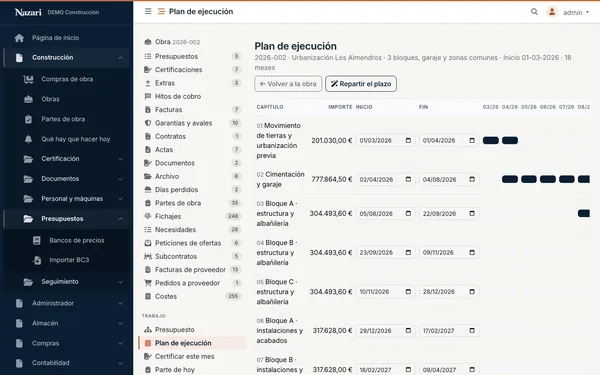
Task: Open Presupuestos list icon in obra menu
Action: tap(148, 56)
